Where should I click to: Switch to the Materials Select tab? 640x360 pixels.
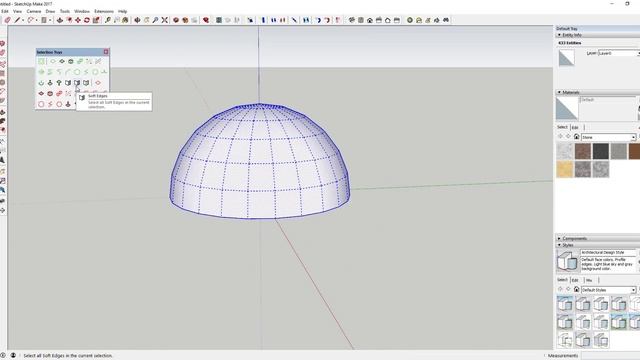(x=562, y=127)
